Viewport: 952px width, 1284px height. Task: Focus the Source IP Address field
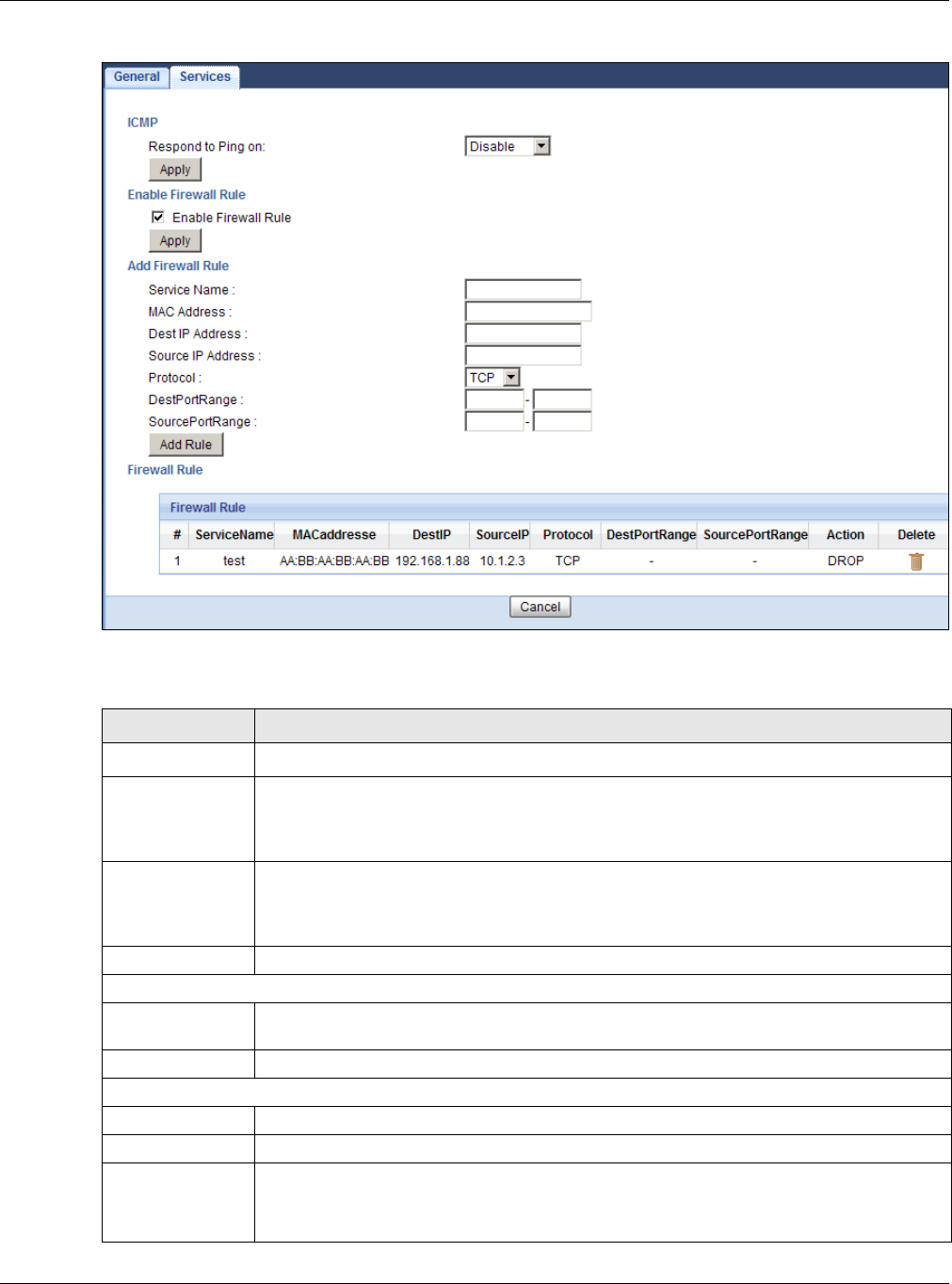(524, 355)
